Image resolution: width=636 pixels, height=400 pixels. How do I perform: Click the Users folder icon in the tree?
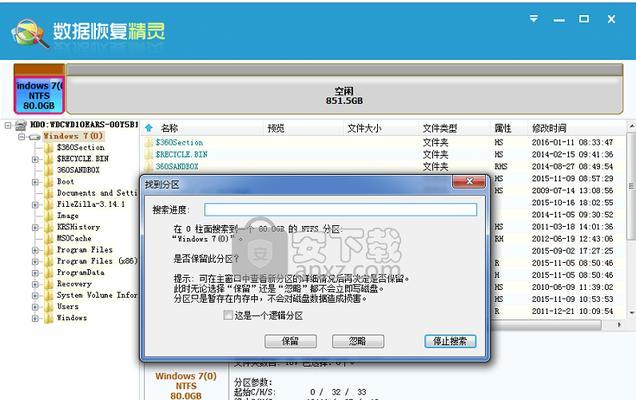(49, 306)
